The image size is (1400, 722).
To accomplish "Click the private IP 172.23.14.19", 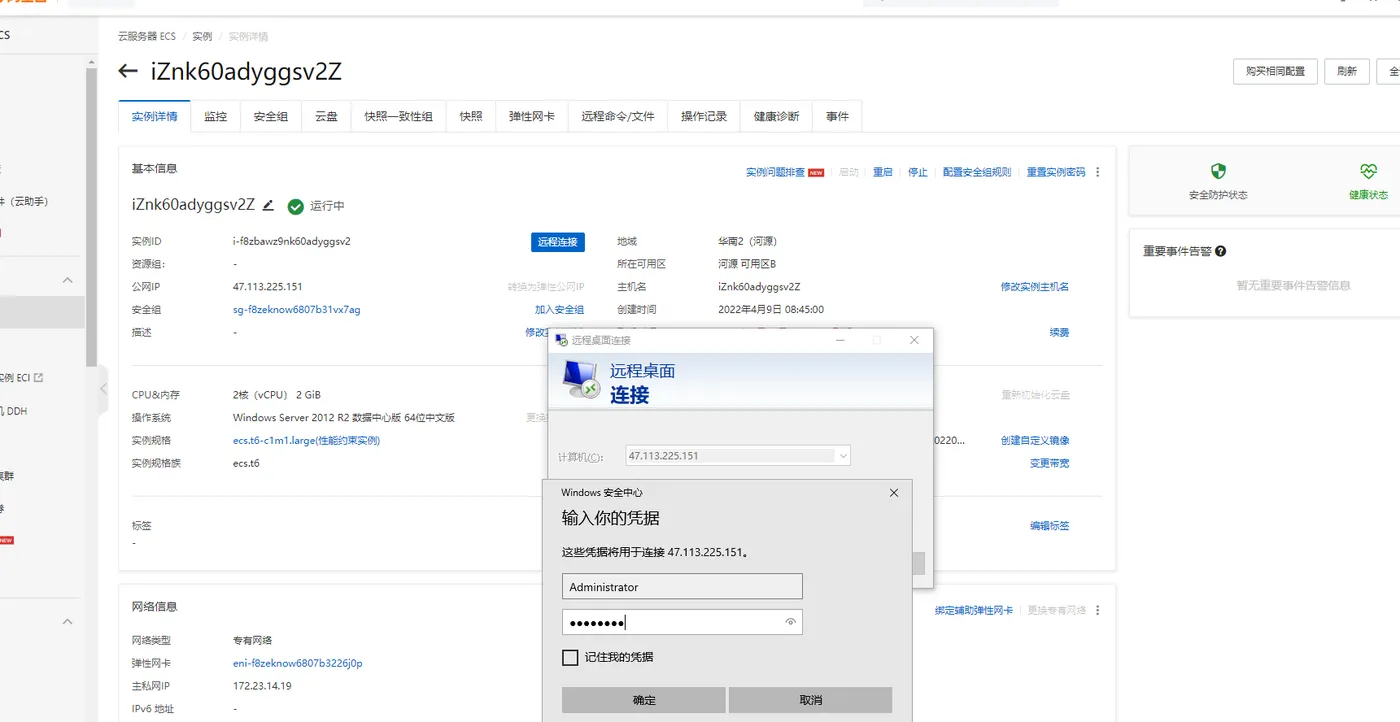I will [262, 686].
